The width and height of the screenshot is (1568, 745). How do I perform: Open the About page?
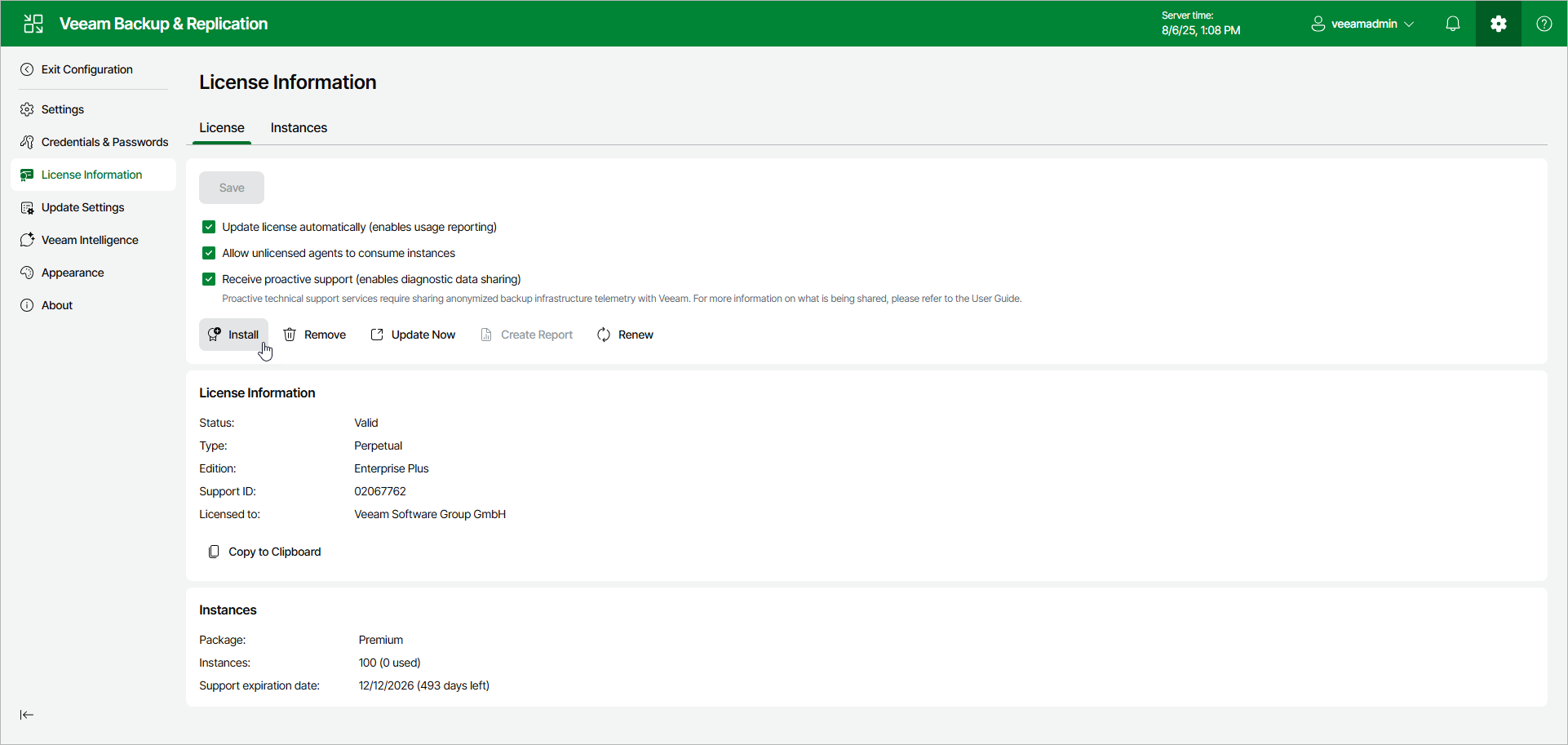(x=93, y=305)
